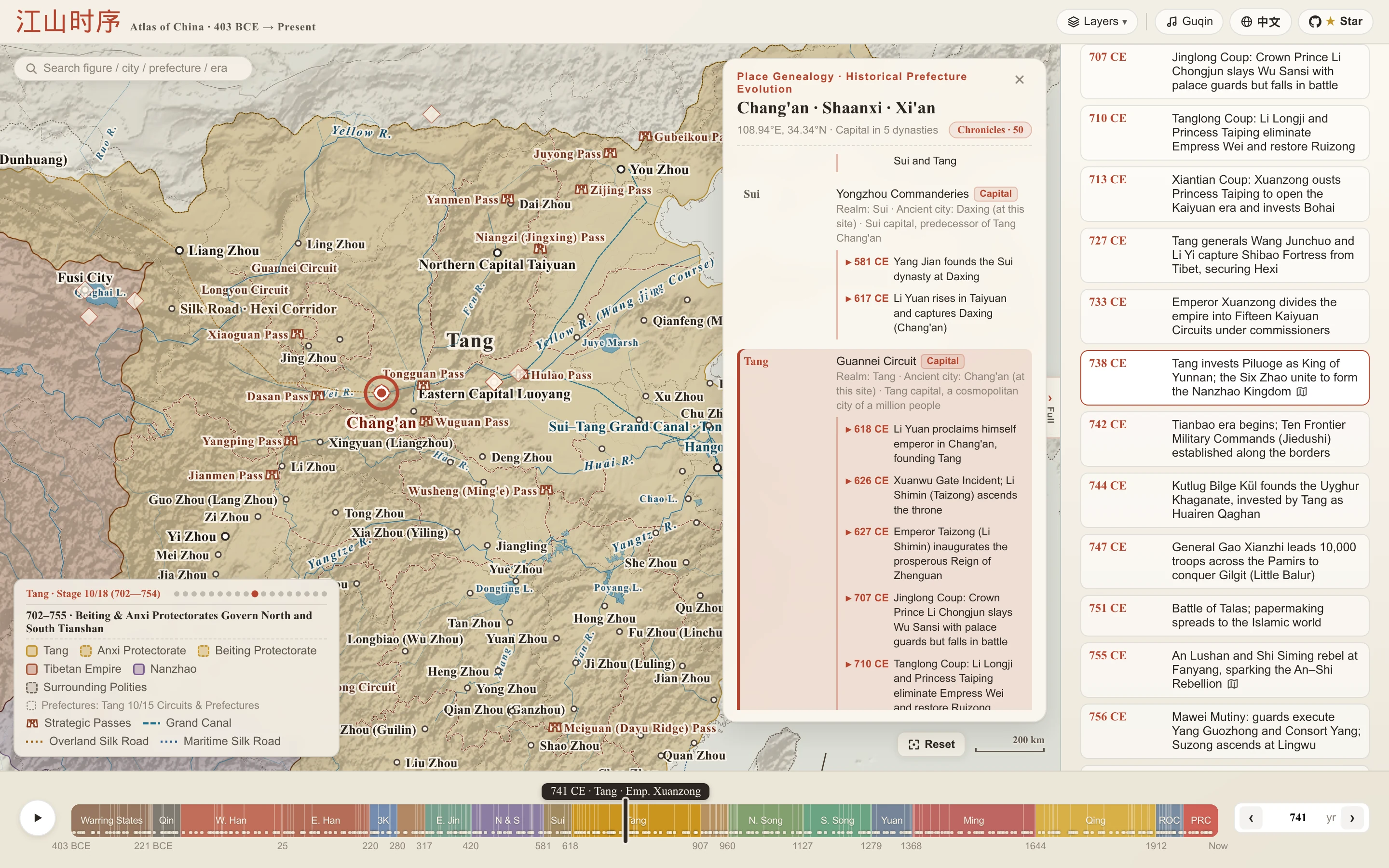Select the year 741 input field
Viewport: 1389px width, 868px height.
tap(1298, 818)
